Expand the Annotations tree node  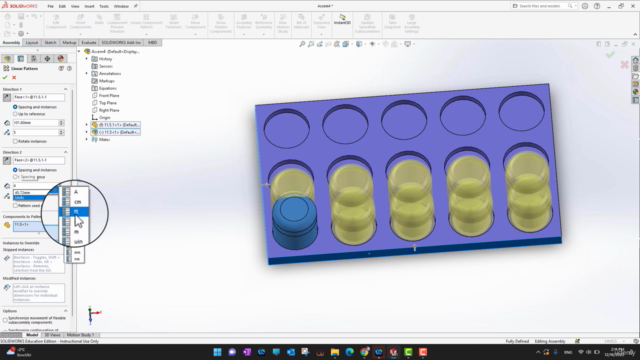tap(87, 73)
